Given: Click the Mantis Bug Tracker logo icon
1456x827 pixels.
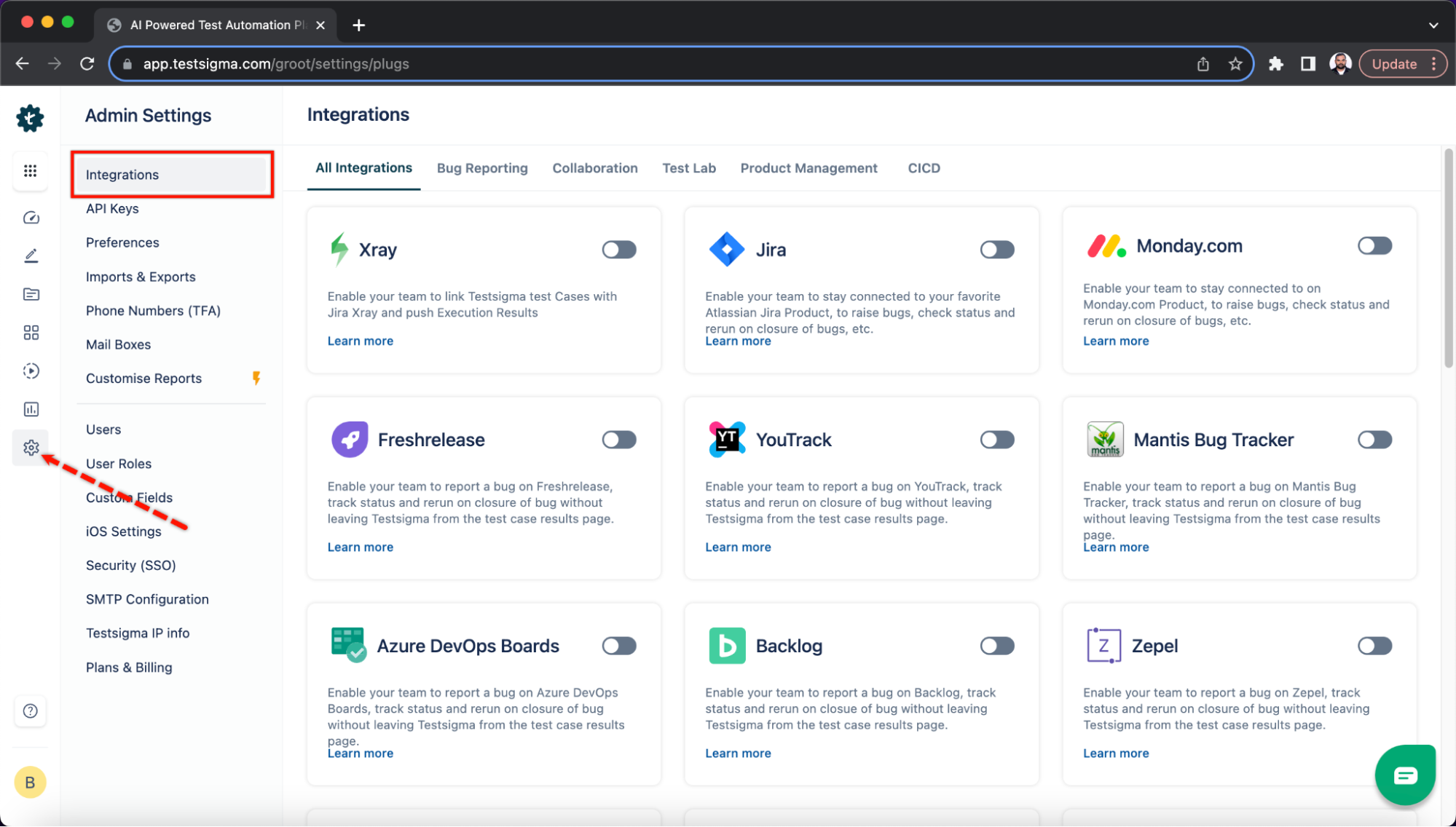Looking at the screenshot, I should tap(1105, 440).
